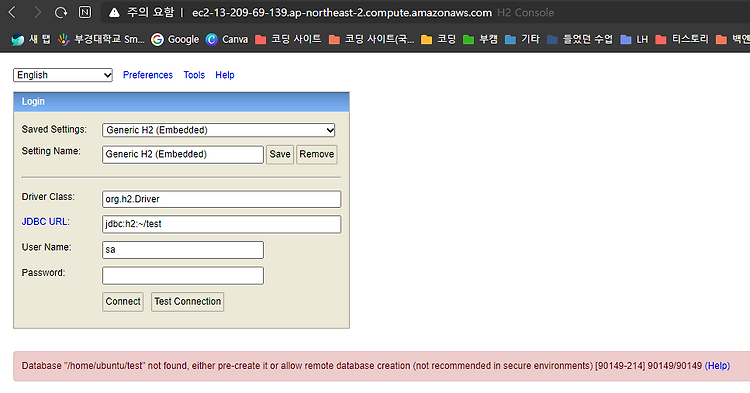Go forward with the browser forward arrow
750x393 pixels.
click(37, 12)
